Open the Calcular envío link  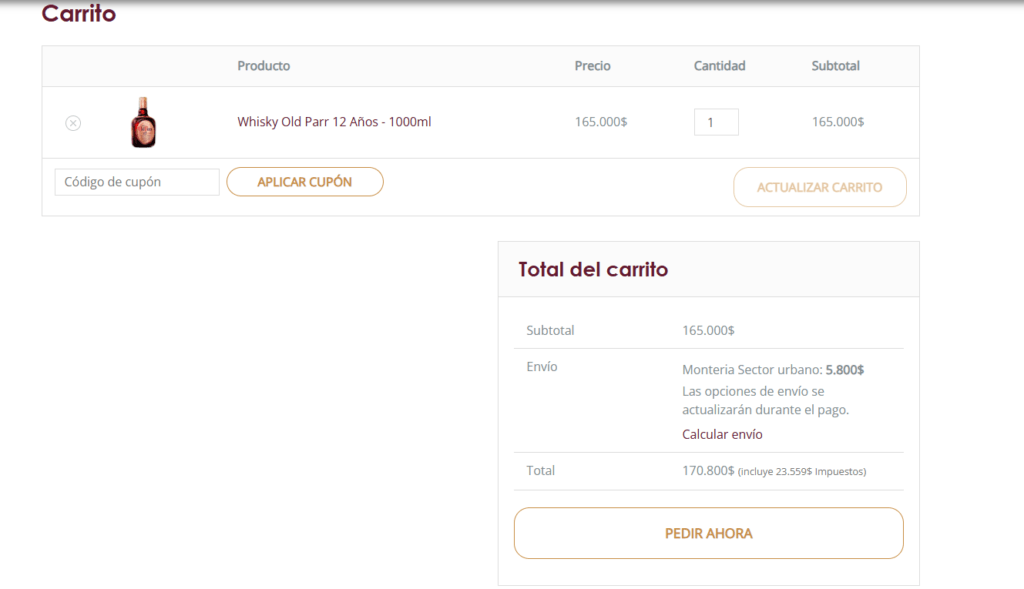(722, 434)
